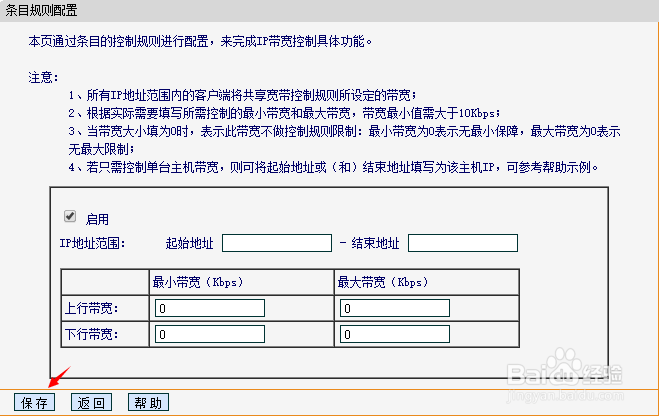Click note 4 about 只需控制单台主机带宽
This screenshot has height=418, width=661.
(x=333, y=167)
